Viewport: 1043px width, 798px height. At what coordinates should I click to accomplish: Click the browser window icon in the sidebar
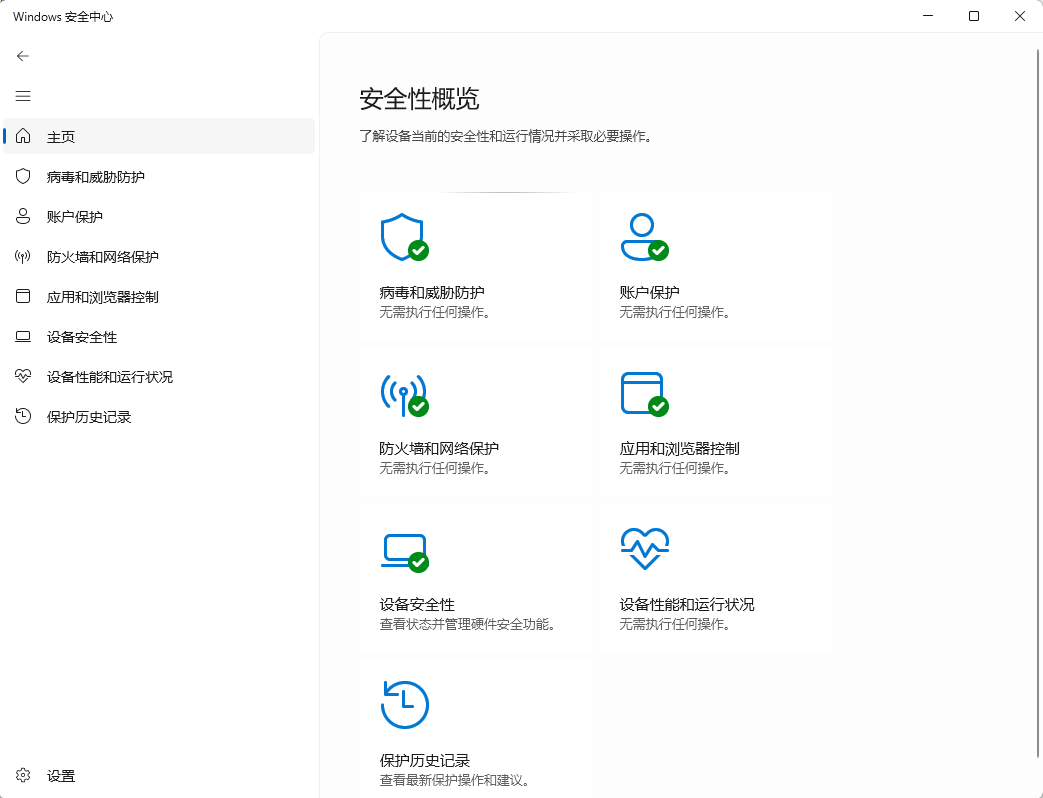(23, 297)
